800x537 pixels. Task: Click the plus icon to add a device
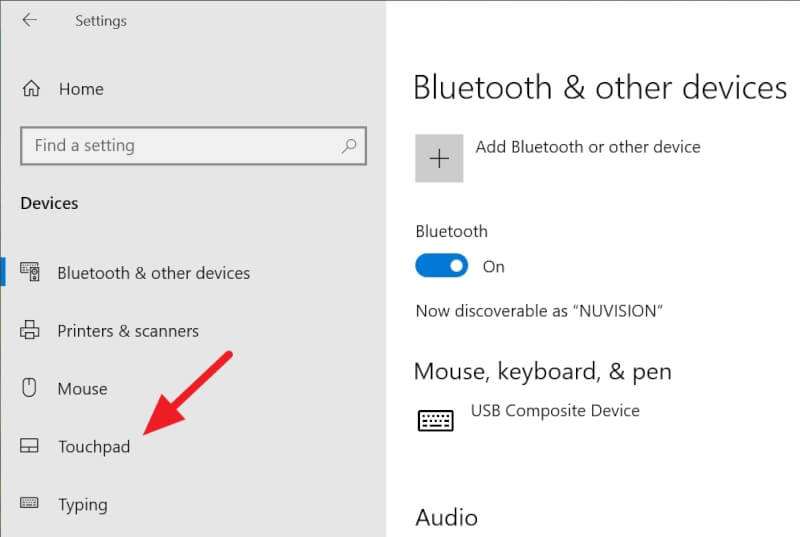coord(439,158)
